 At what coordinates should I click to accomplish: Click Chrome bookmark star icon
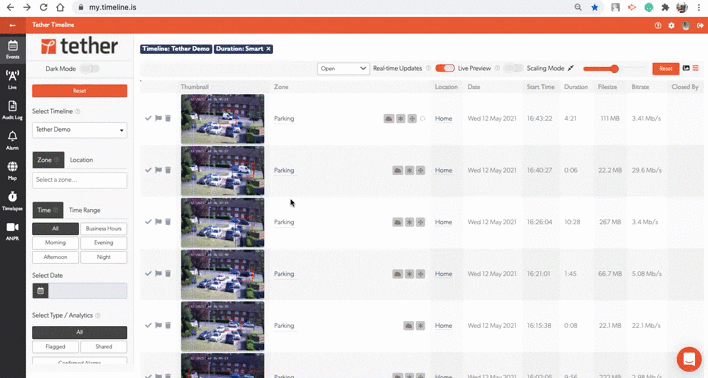595,7
